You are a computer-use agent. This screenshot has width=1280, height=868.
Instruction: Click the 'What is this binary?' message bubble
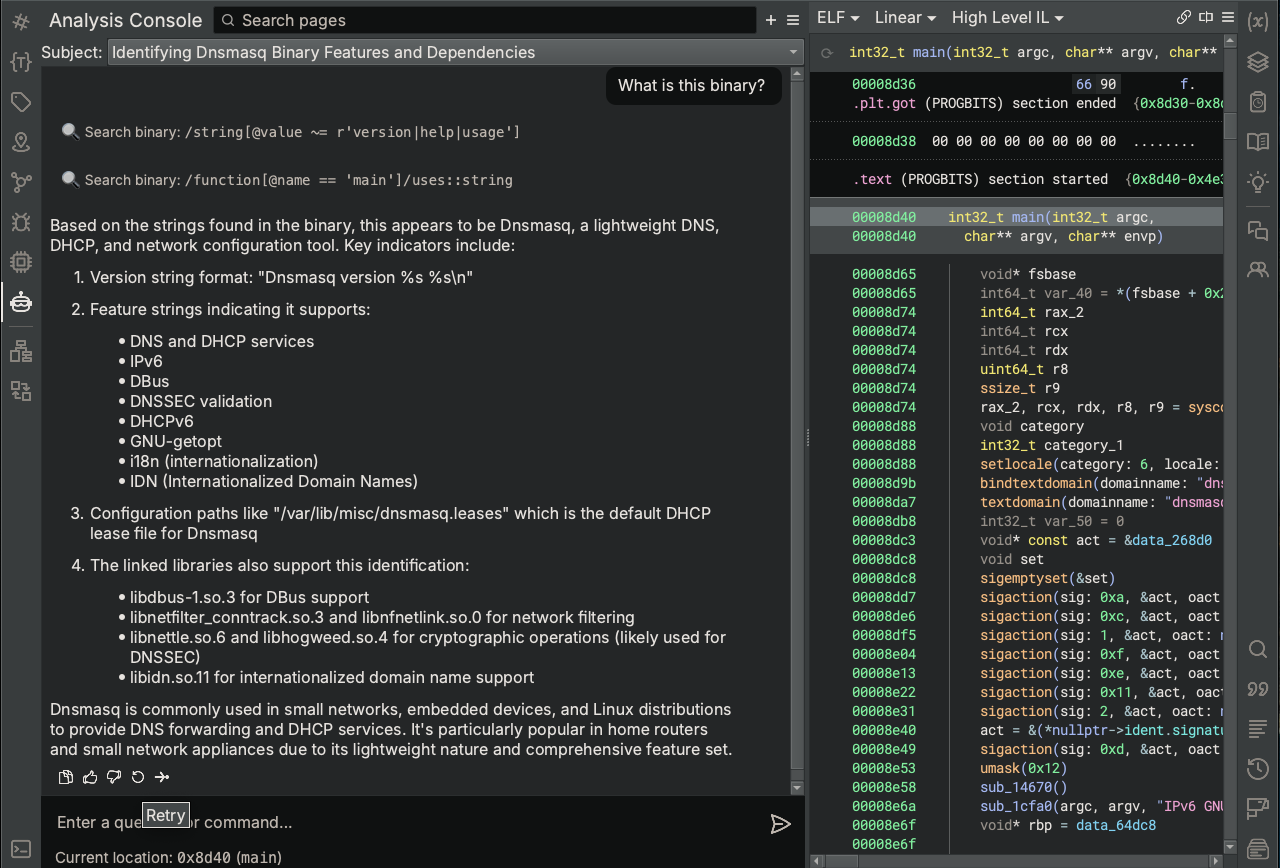pyautogui.click(x=692, y=85)
